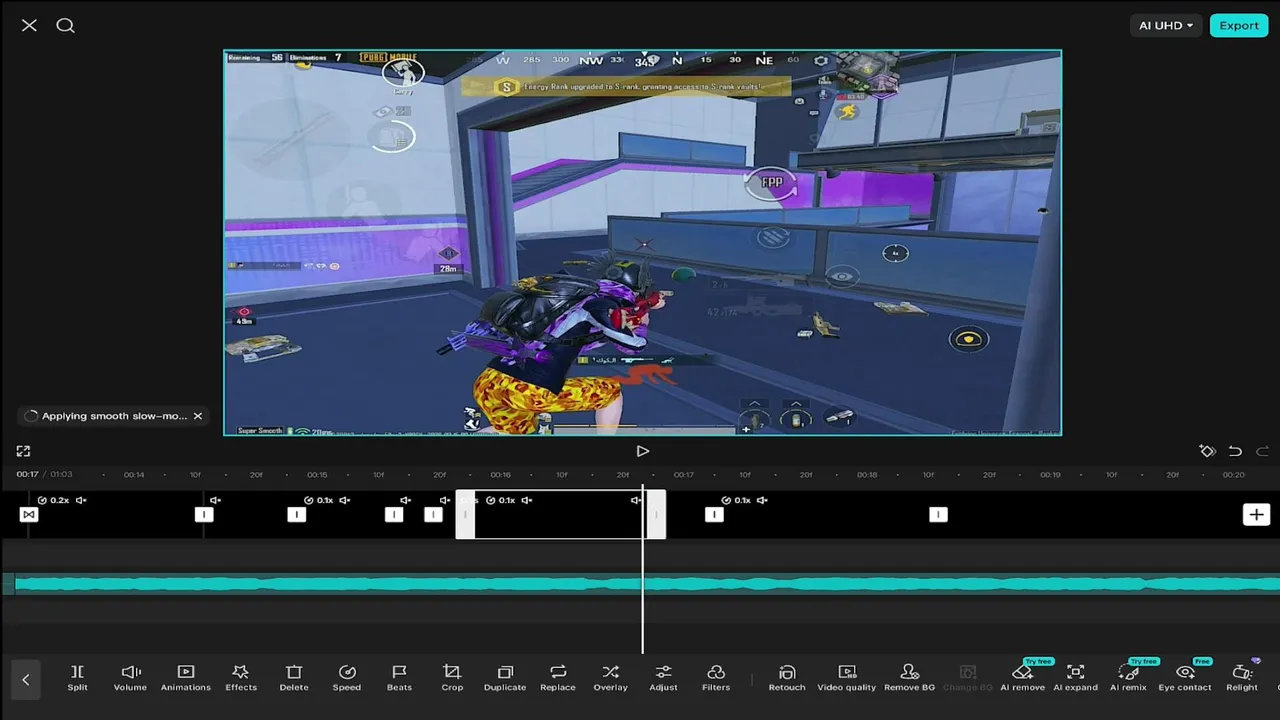
Task: Open the Volume tool
Action: (130, 677)
